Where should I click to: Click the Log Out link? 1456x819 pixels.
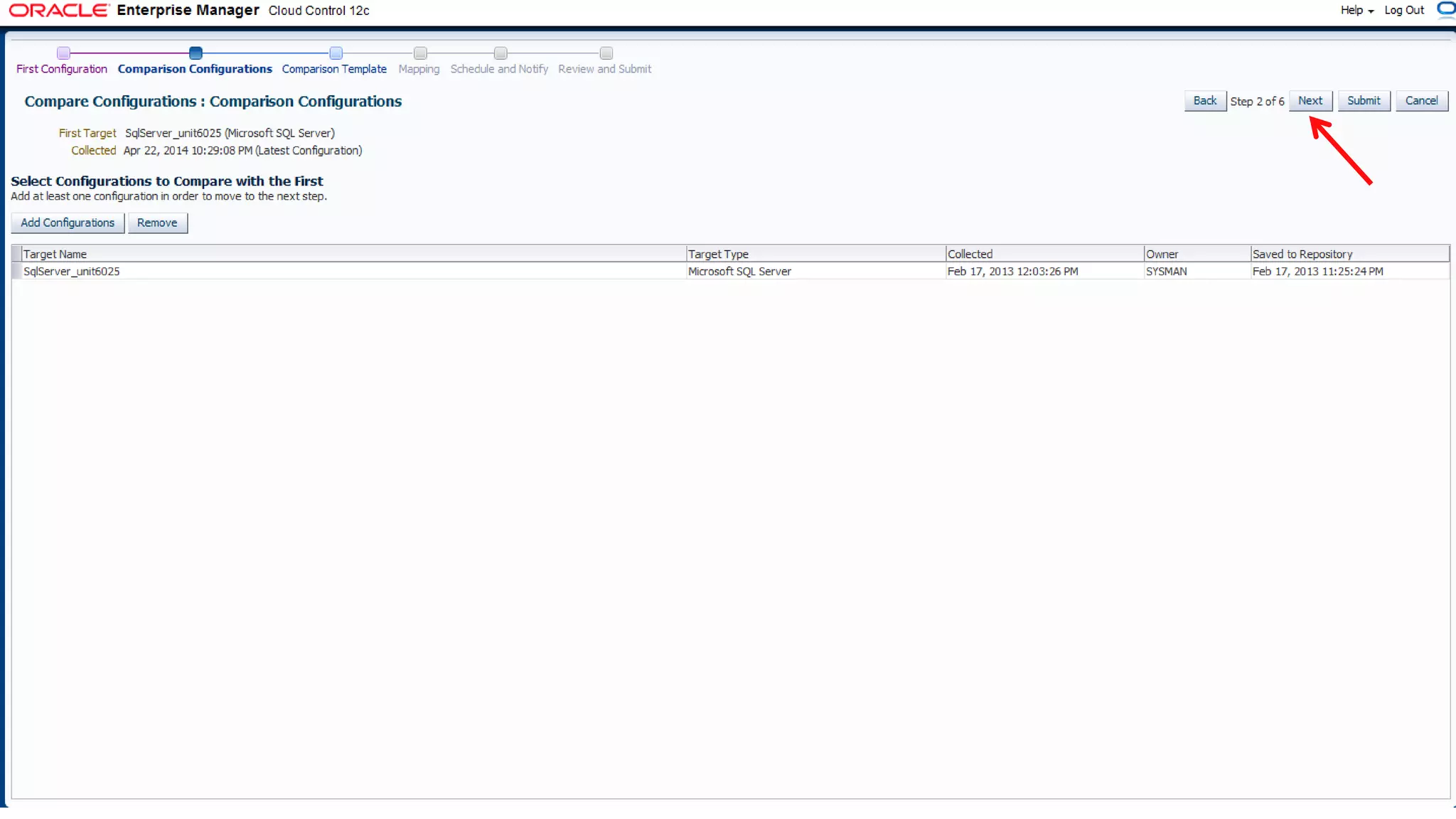(x=1404, y=10)
